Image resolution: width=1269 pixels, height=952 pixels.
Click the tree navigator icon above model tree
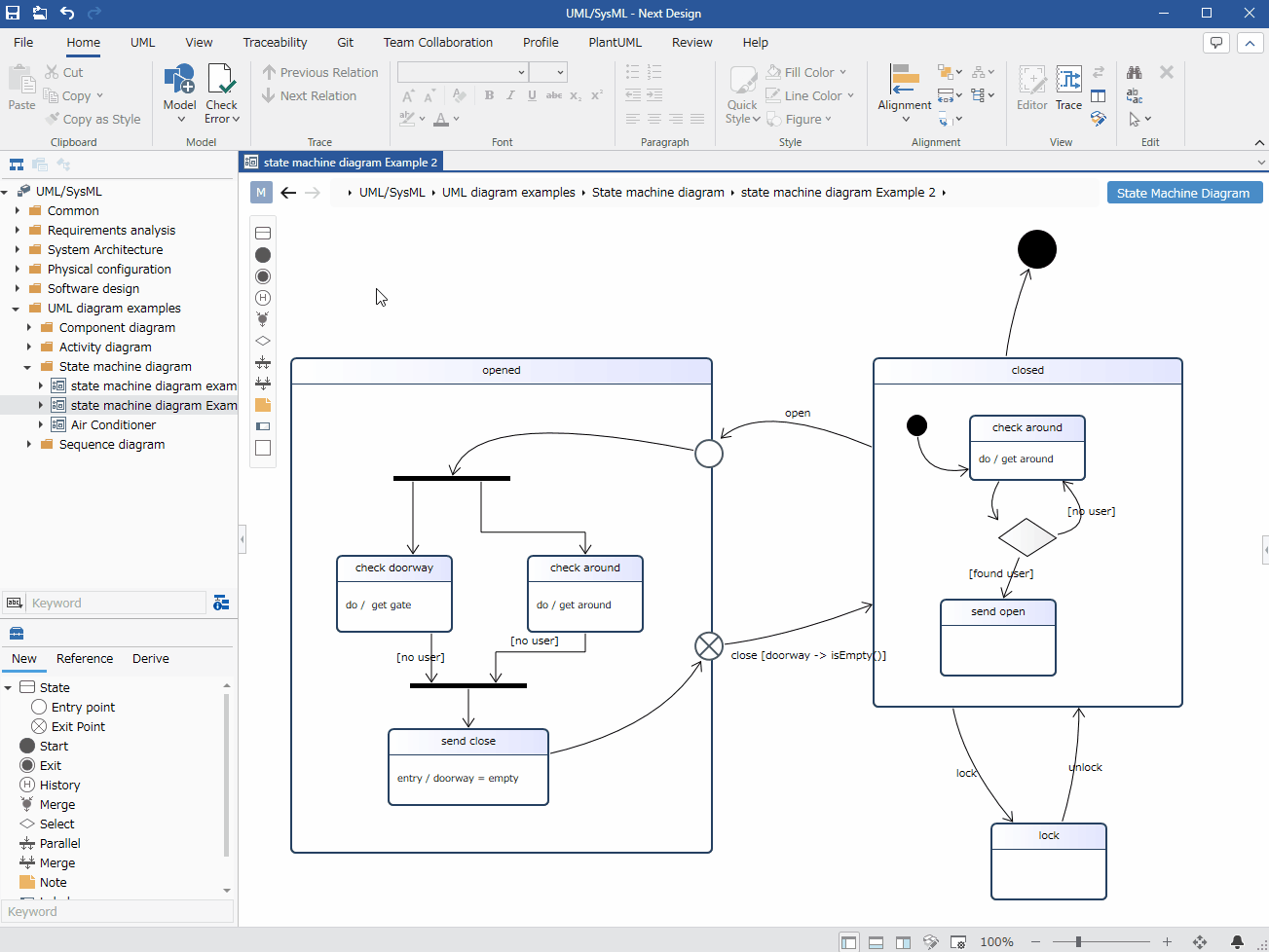[17, 165]
